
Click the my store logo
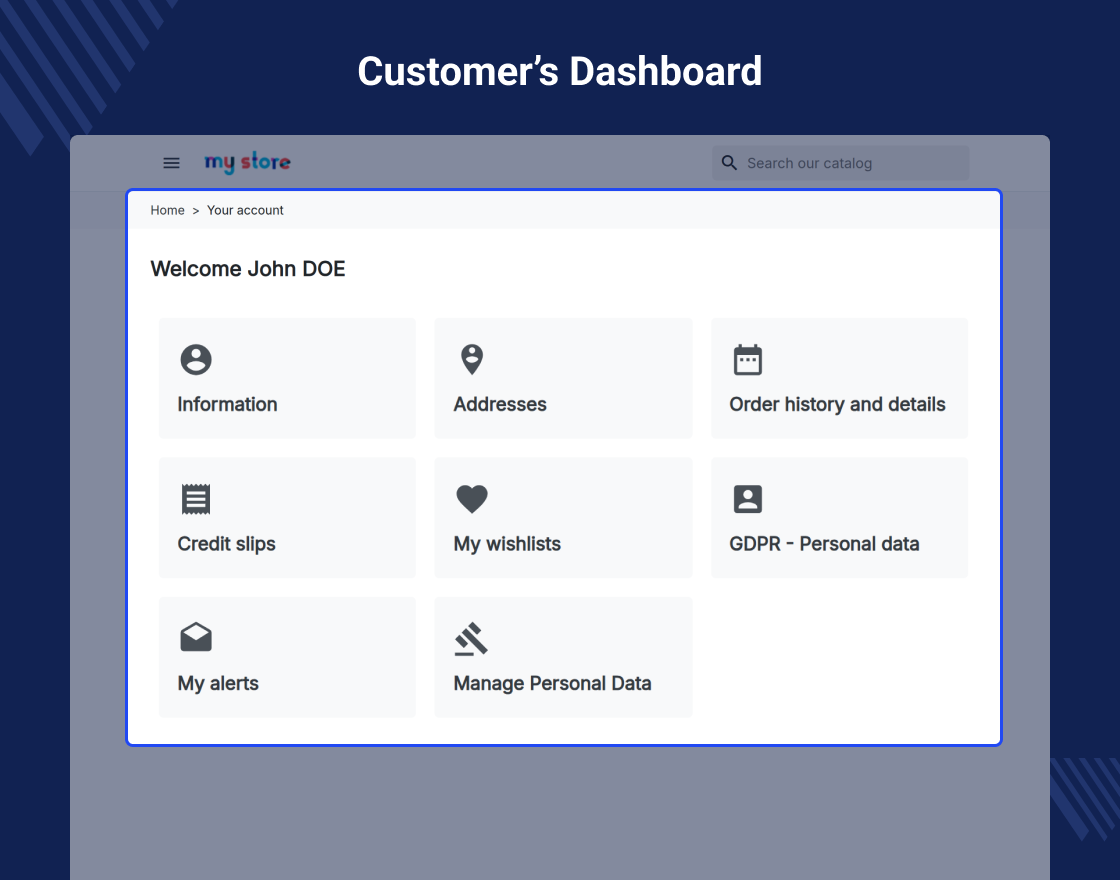coord(248,163)
